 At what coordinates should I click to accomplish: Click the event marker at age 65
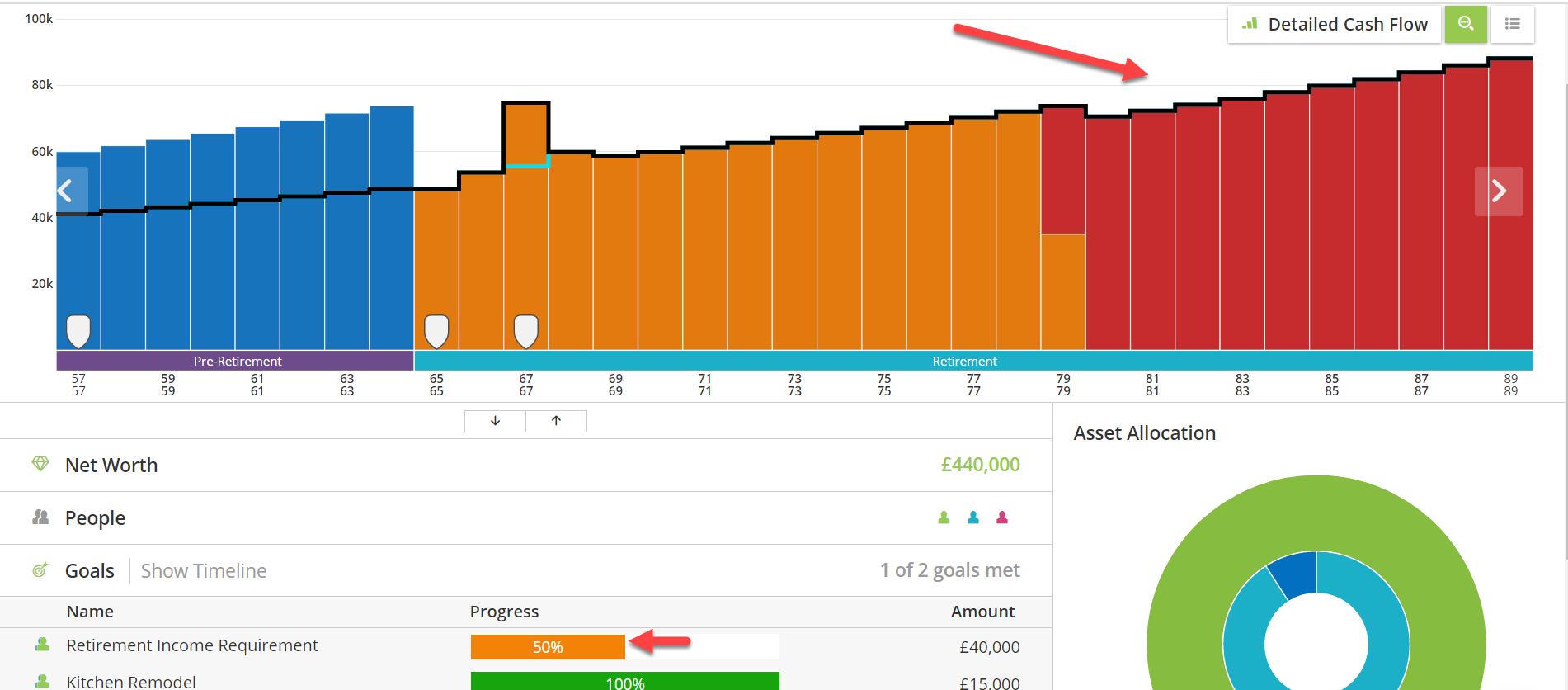tap(436, 331)
